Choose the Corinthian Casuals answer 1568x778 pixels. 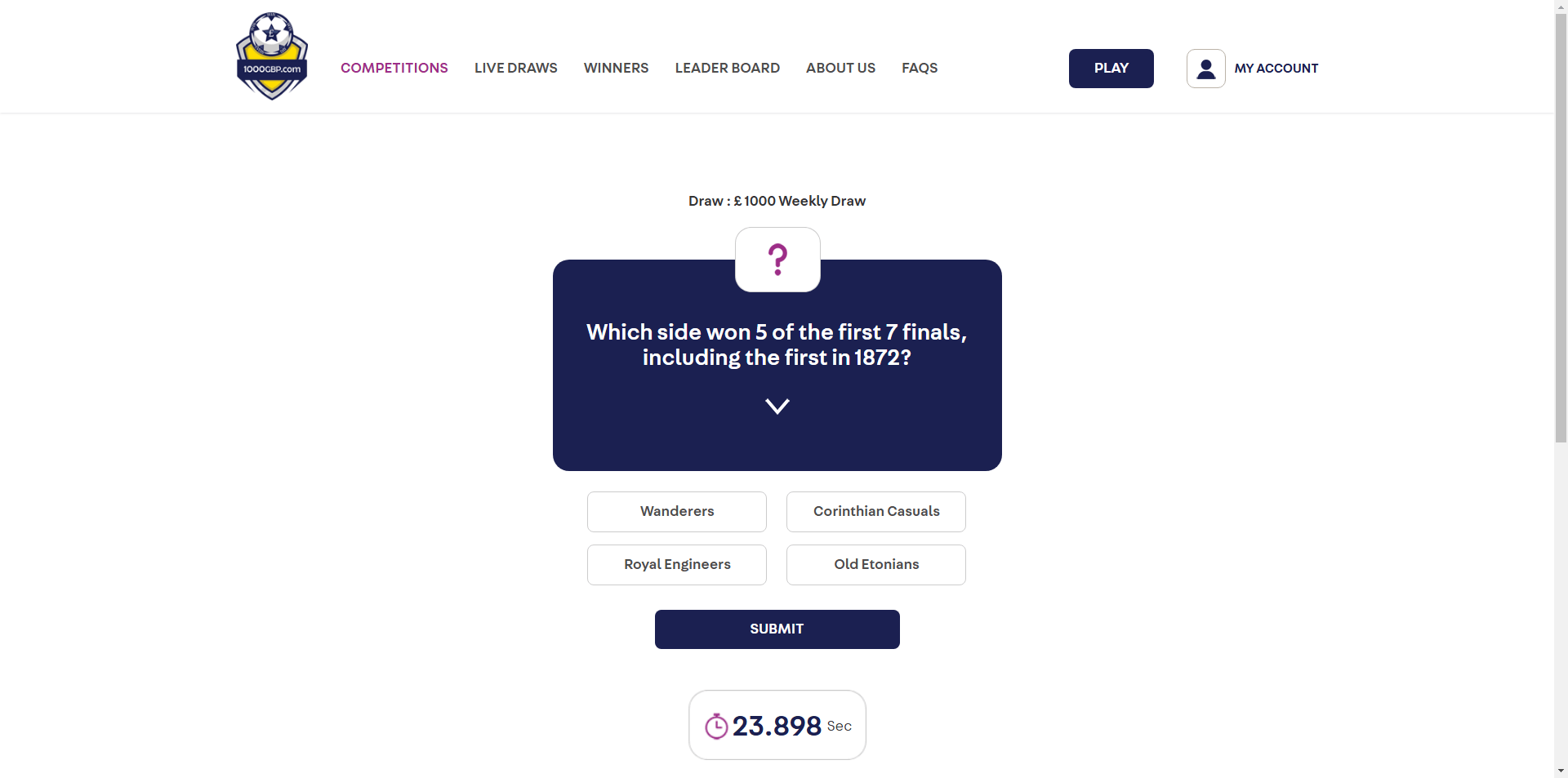point(875,512)
